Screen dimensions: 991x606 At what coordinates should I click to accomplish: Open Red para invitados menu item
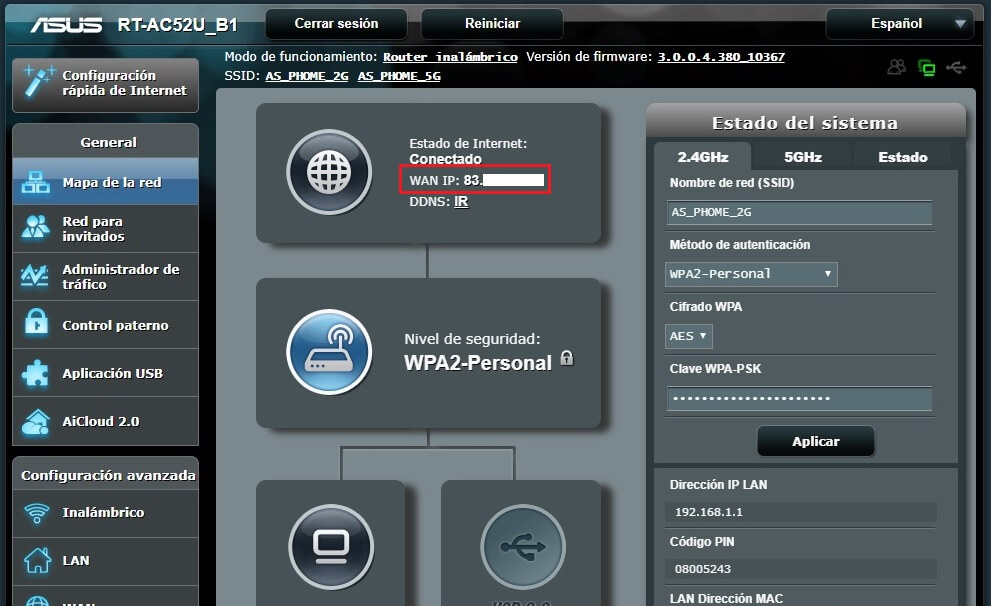pyautogui.click(x=106, y=229)
